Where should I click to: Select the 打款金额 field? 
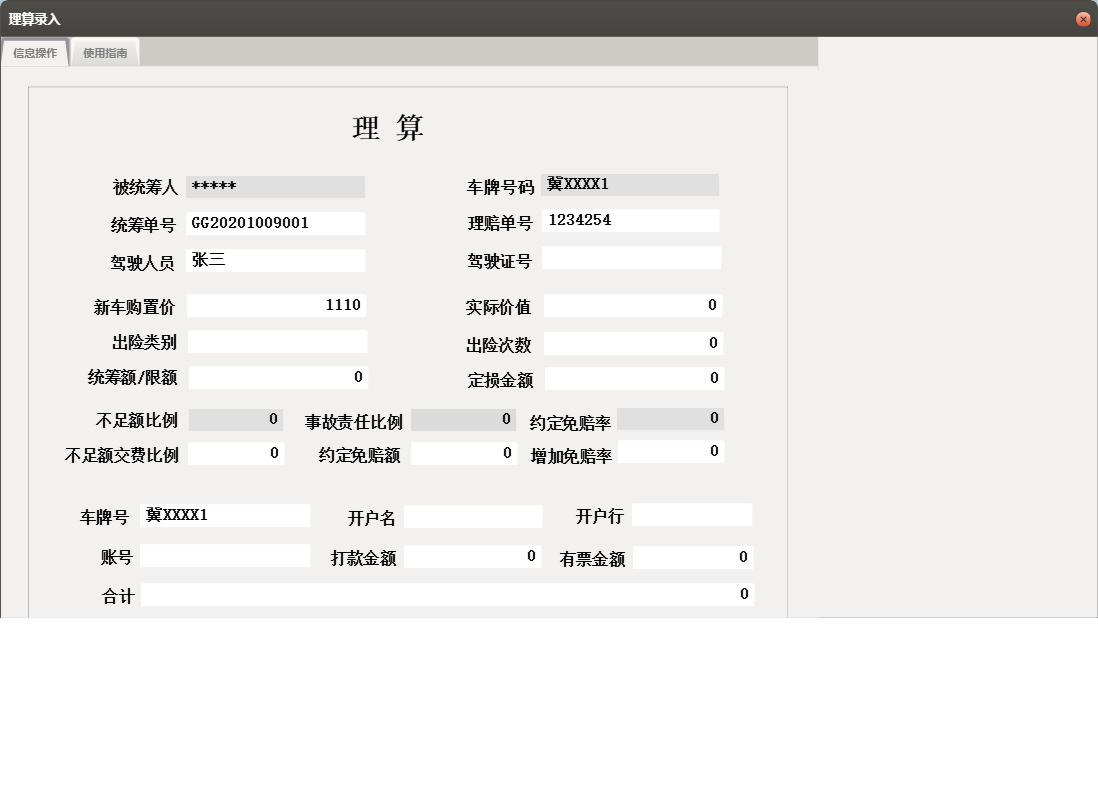(x=473, y=555)
